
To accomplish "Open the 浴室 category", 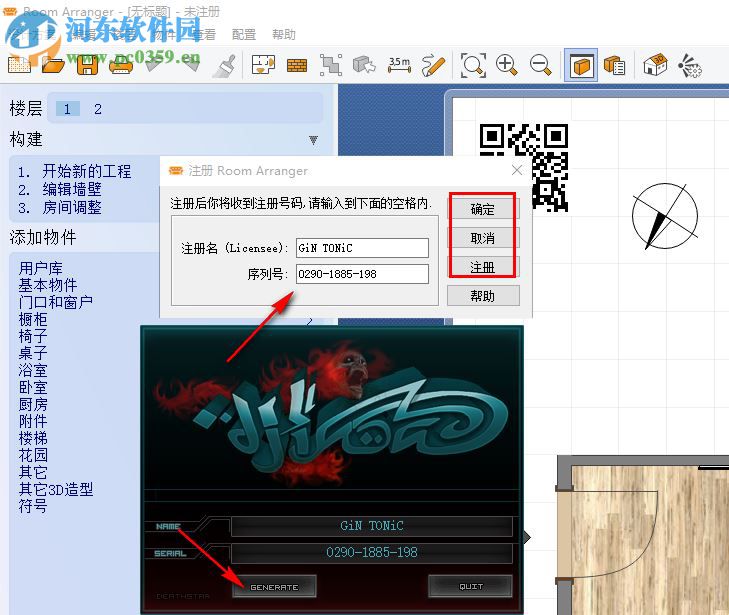I will point(33,370).
